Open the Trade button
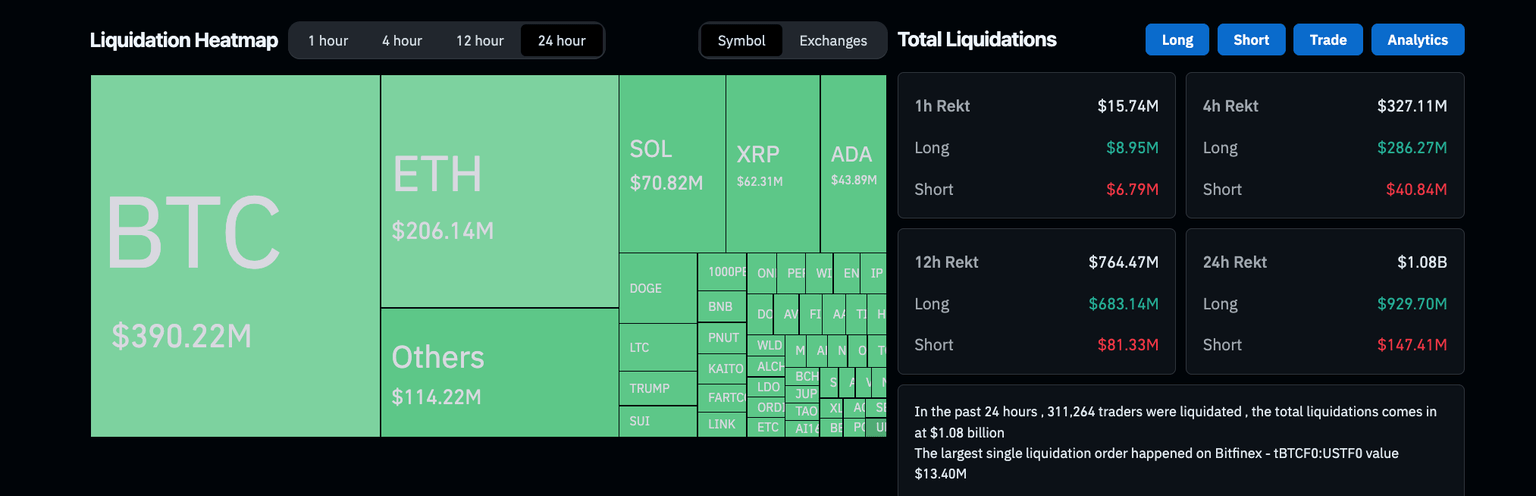The width and height of the screenshot is (1536, 496). point(1328,40)
